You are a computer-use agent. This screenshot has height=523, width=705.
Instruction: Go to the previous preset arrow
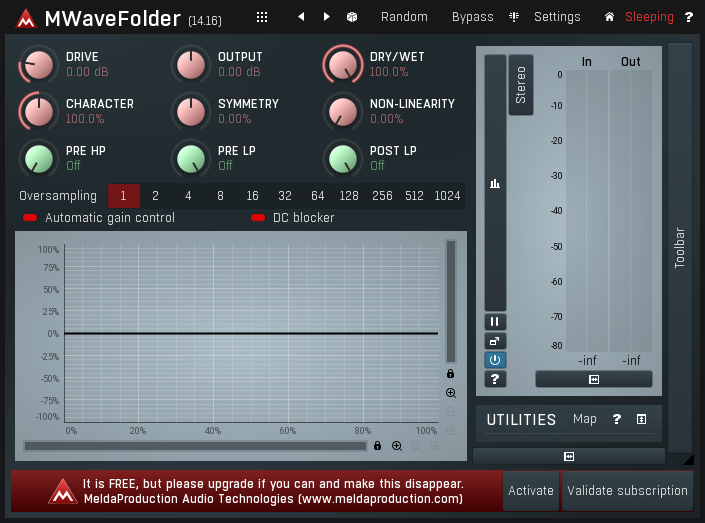[x=301, y=17]
